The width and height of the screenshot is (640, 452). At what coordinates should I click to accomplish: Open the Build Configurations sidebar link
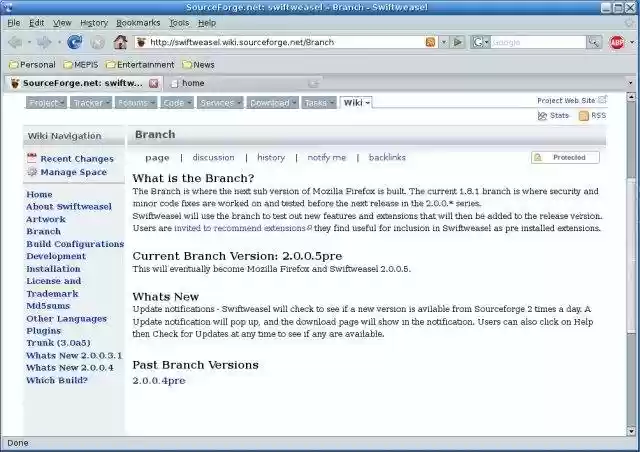75,244
